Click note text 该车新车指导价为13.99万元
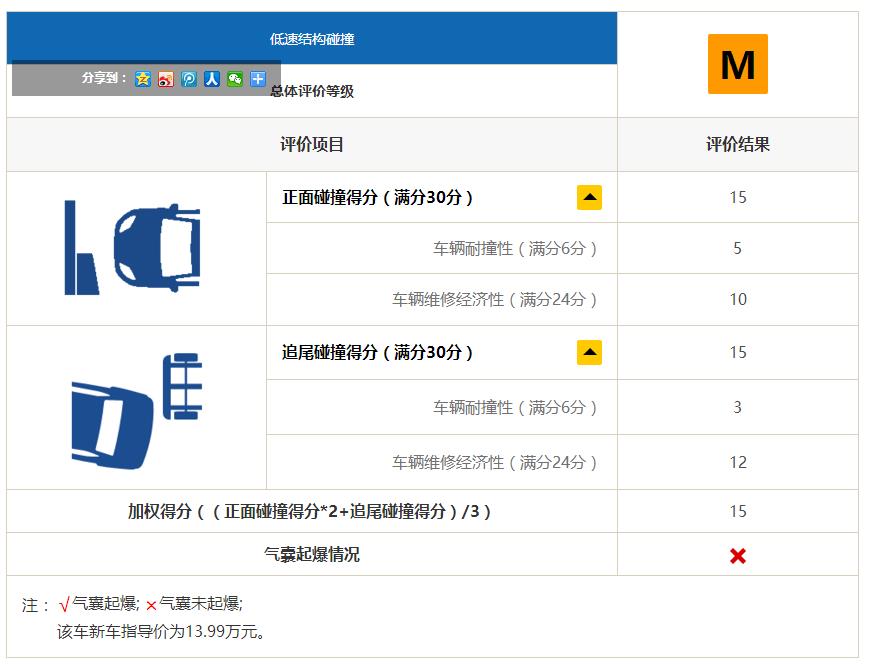 (x=160, y=631)
